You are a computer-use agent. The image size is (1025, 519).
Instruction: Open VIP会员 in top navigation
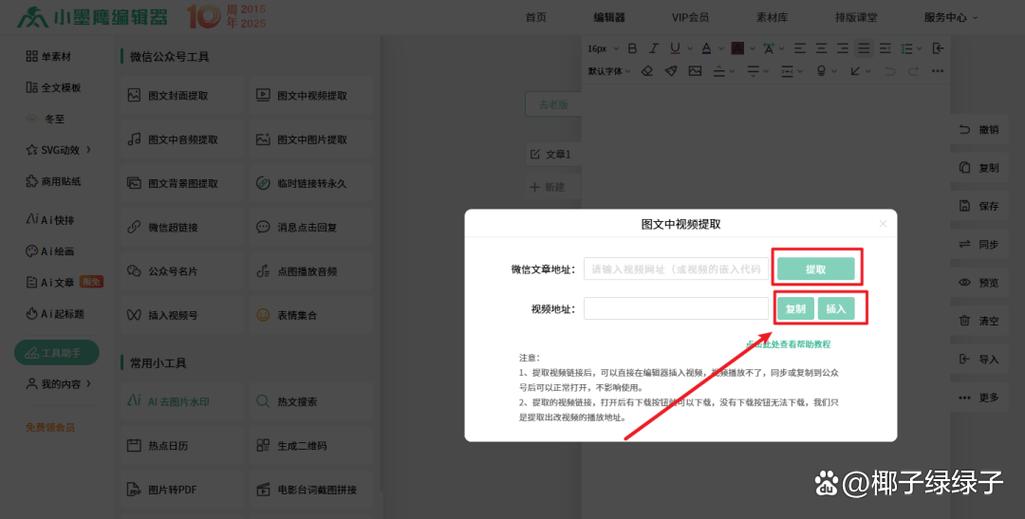(x=690, y=18)
